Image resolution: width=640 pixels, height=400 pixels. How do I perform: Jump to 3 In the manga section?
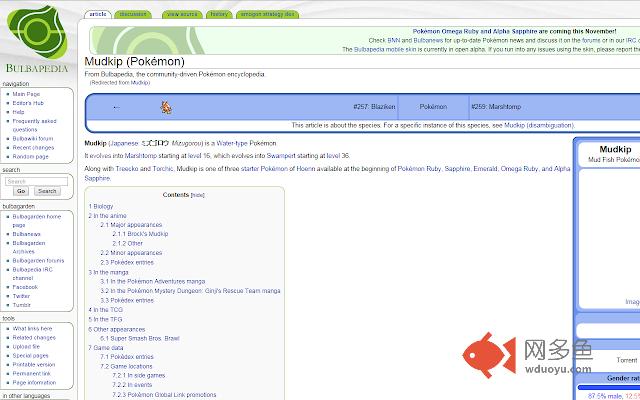tap(108, 272)
